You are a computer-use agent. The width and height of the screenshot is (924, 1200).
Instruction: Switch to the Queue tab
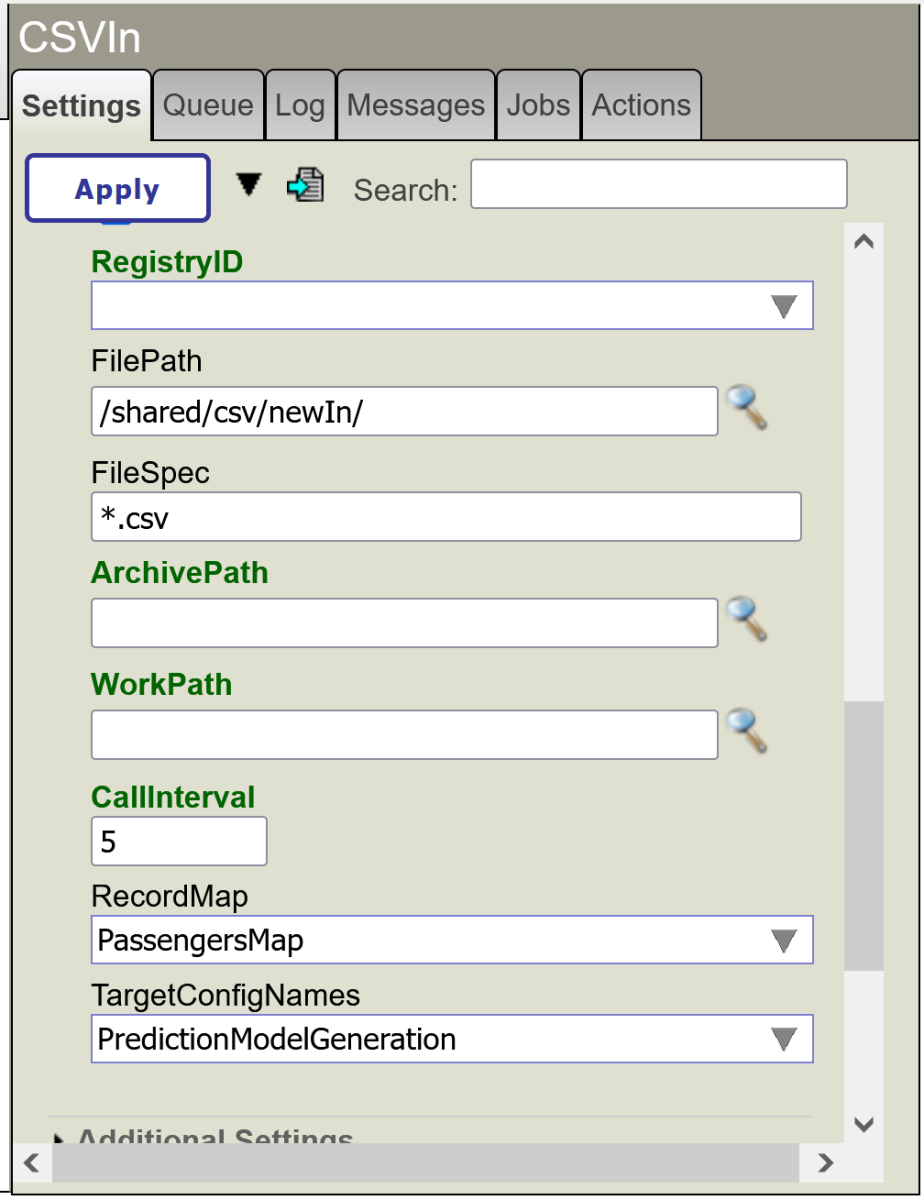[x=208, y=106]
